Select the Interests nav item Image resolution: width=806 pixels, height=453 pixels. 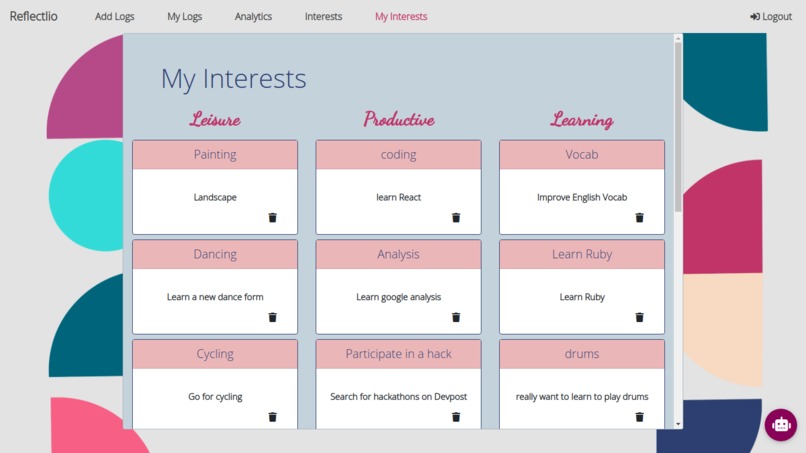coord(323,16)
